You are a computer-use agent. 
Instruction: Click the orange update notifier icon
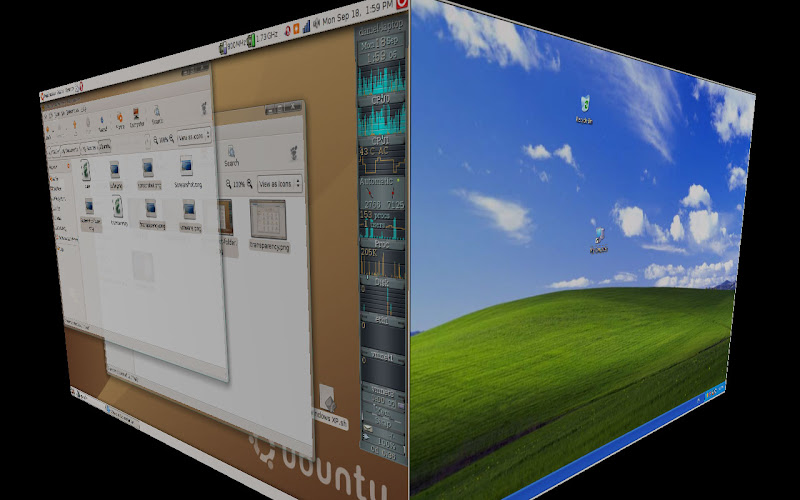tap(296, 29)
